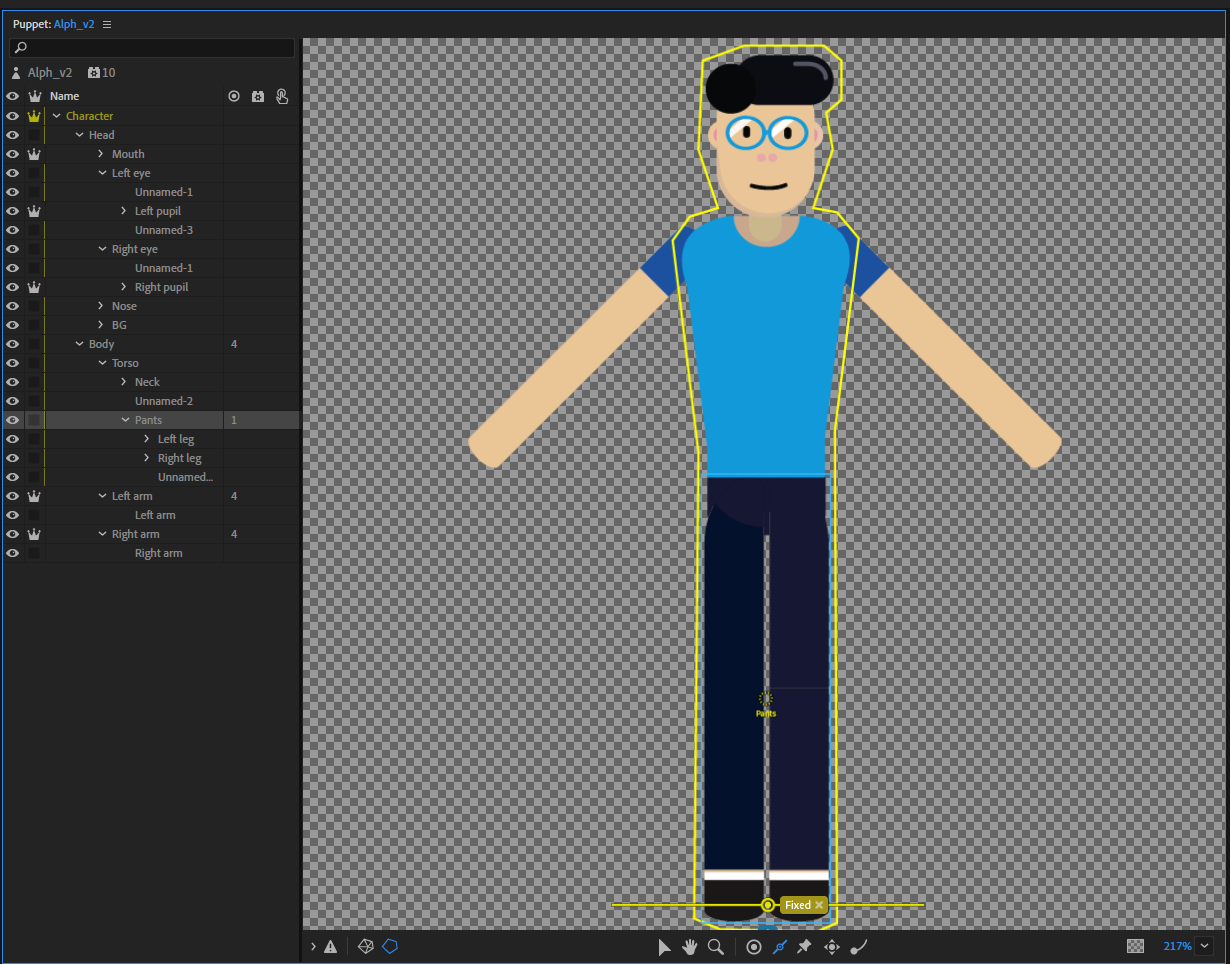Remove the Fixed tag on the handle
Viewport: 1230px width, 964px height.
point(820,904)
